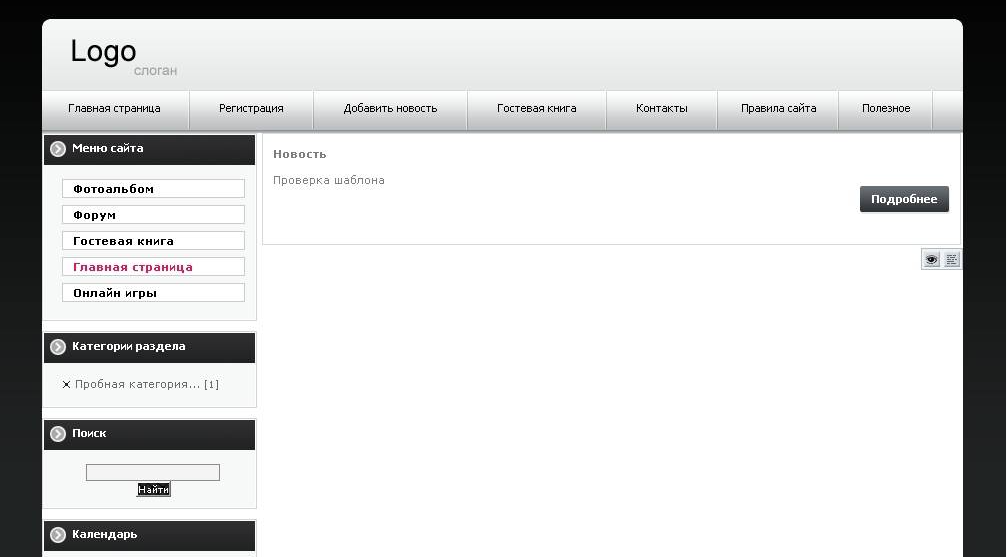
Task: Open Правила сайта from the navigation bar
Action: tap(778, 109)
